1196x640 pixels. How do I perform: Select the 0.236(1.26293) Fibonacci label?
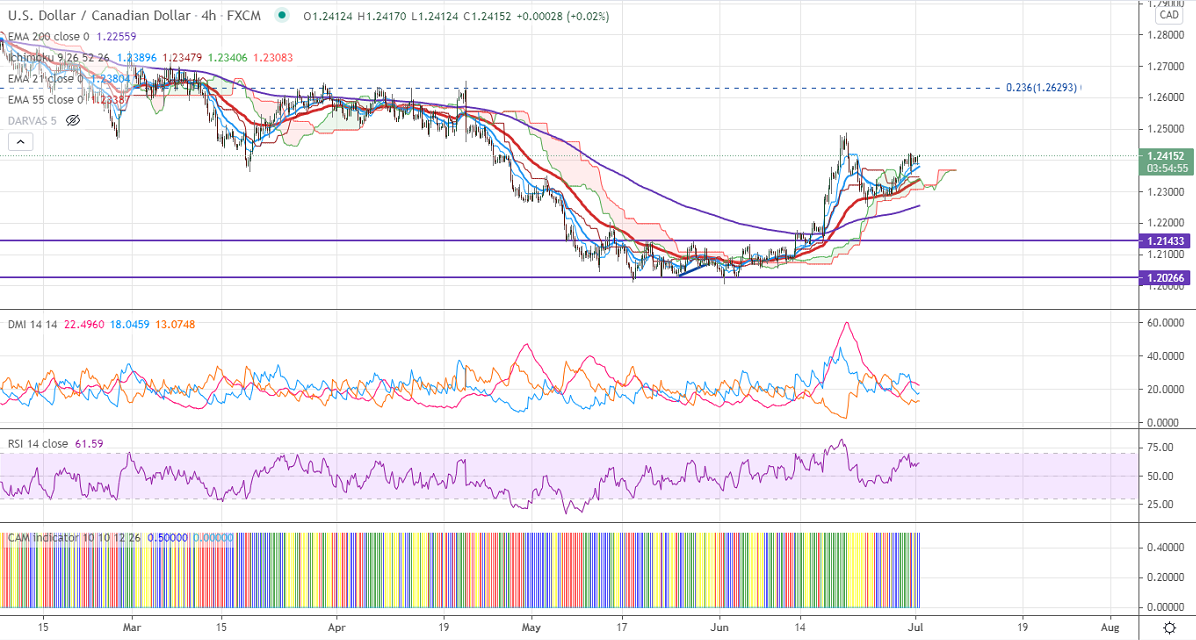[x=1042, y=88]
